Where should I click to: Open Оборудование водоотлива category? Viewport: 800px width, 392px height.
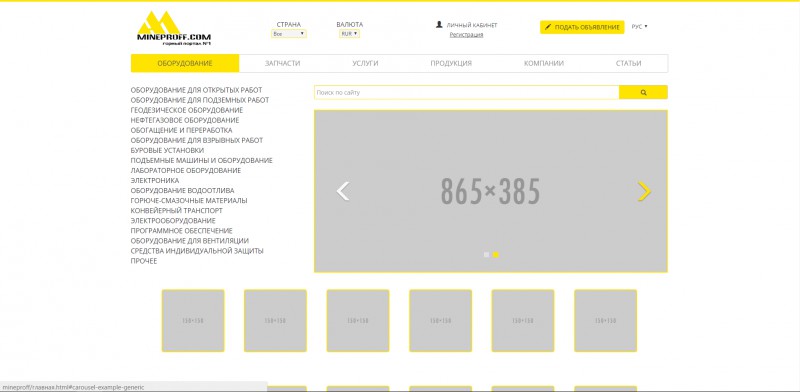coord(183,190)
